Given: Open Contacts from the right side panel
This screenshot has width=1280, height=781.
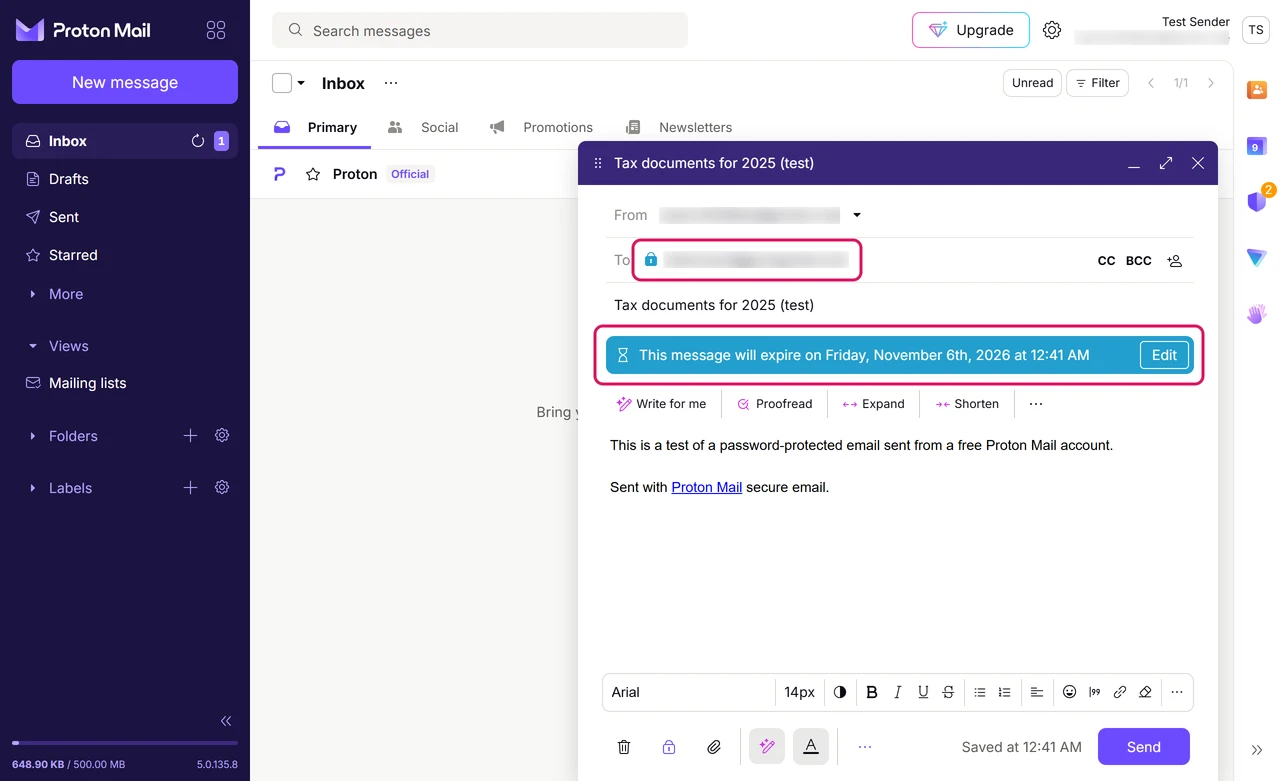Looking at the screenshot, I should pos(1257,89).
